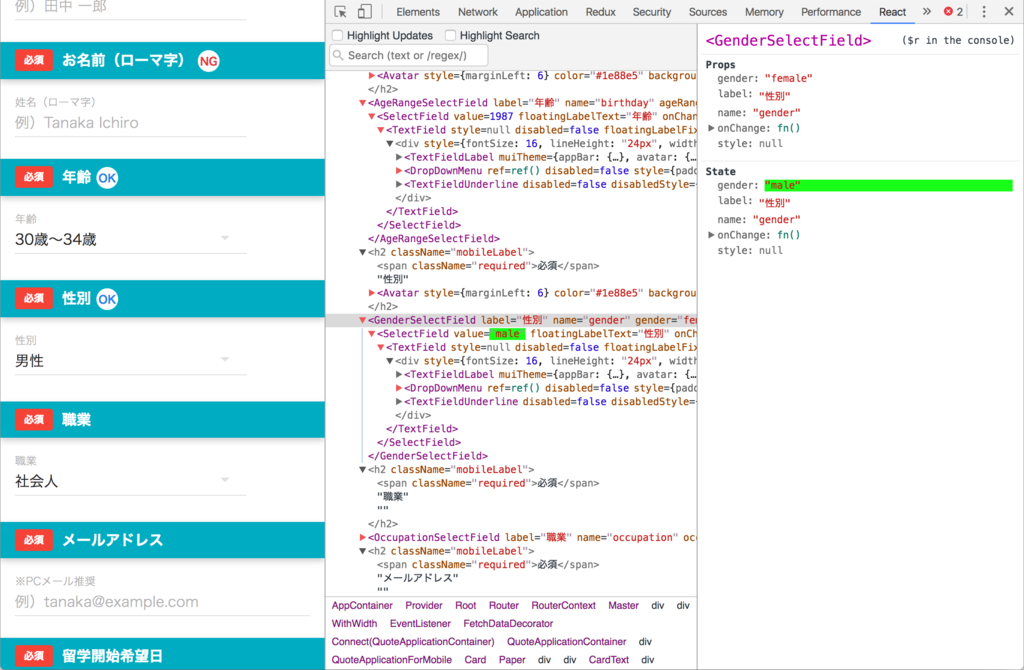This screenshot has height=670, width=1024.
Task: Select RouterContext in breadcrumb
Action: (564, 605)
